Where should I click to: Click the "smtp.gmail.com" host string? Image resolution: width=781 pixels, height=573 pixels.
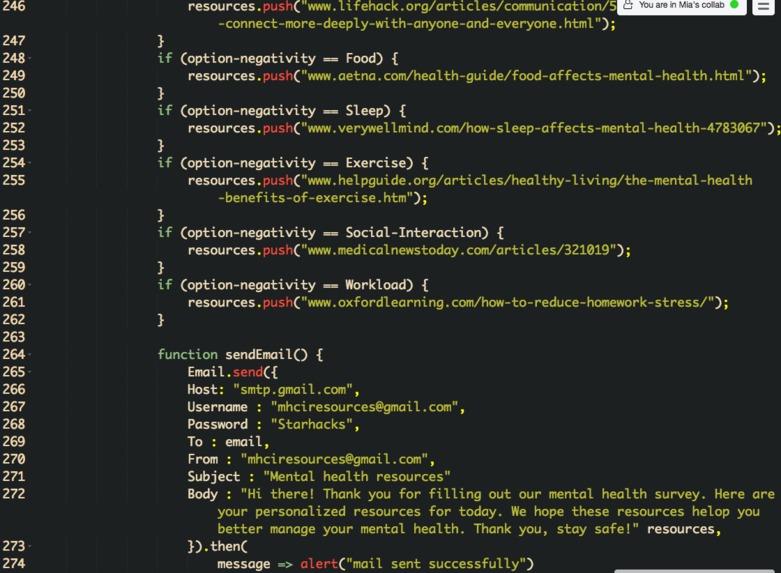(x=293, y=390)
